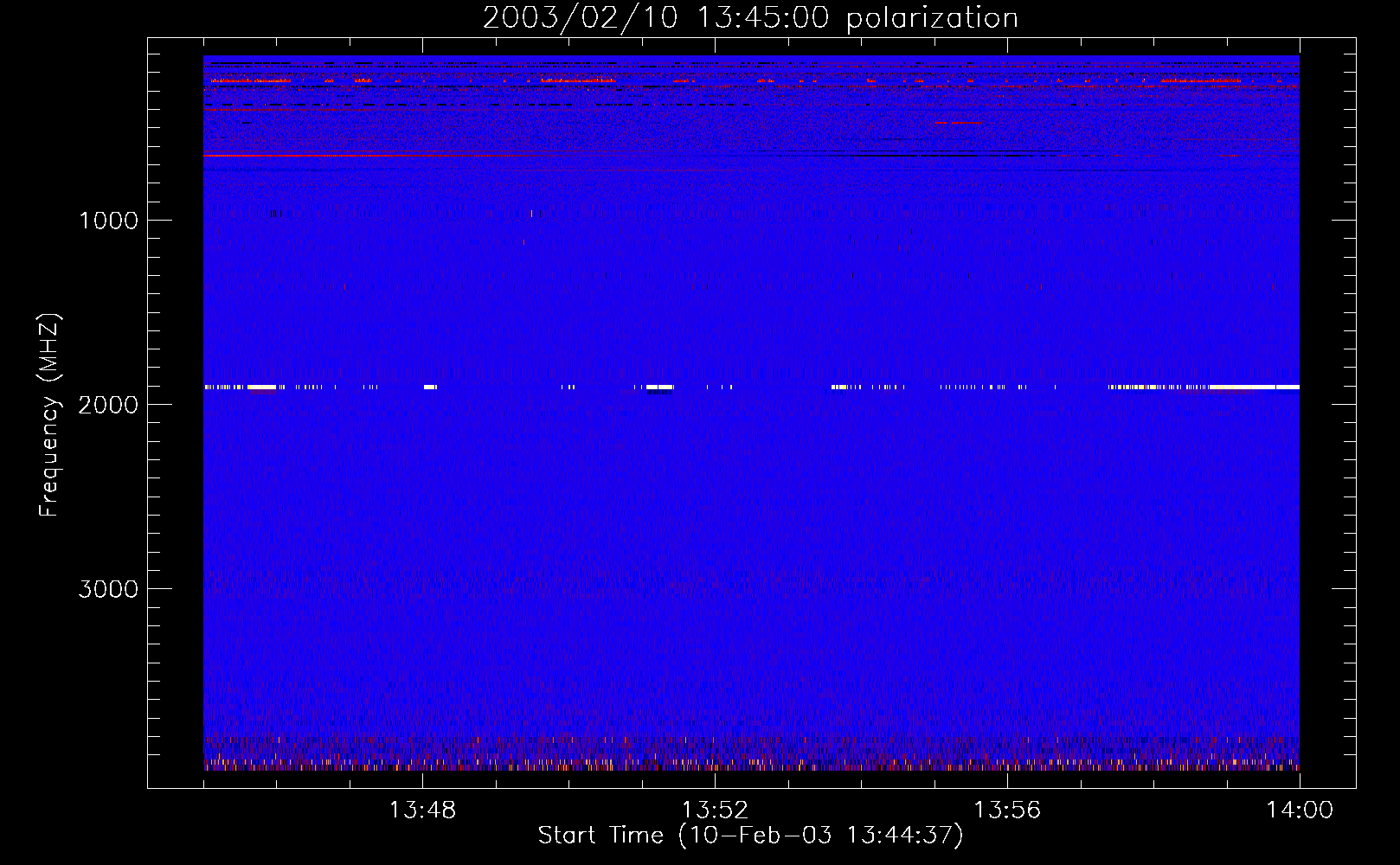This screenshot has width=1400, height=865.
Task: Click the 3000 frequency tick label
Action: pyautogui.click(x=108, y=589)
